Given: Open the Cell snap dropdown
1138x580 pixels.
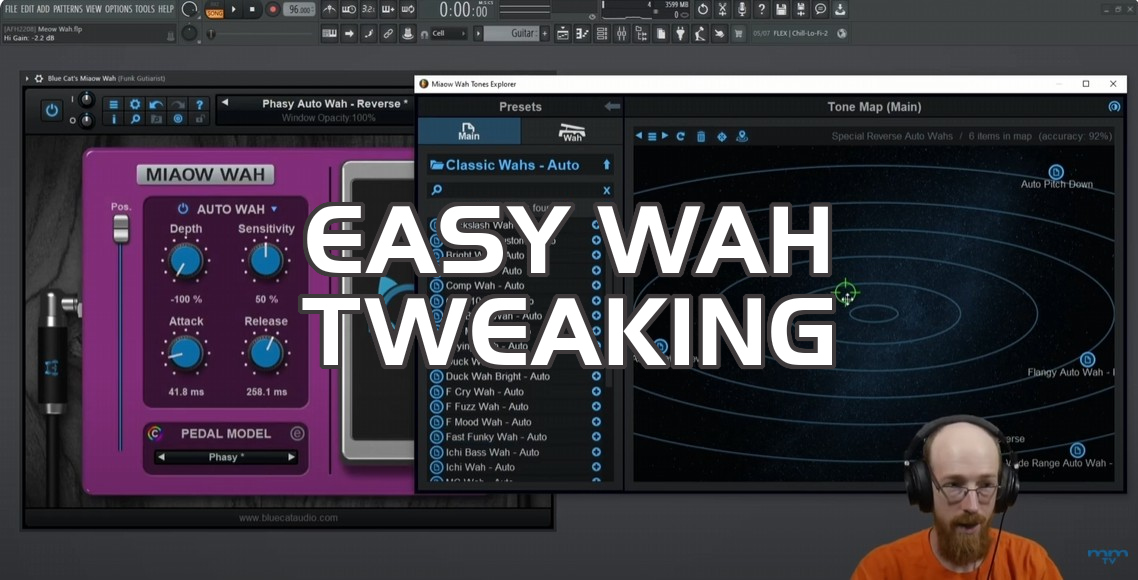Looking at the screenshot, I should point(449,33).
